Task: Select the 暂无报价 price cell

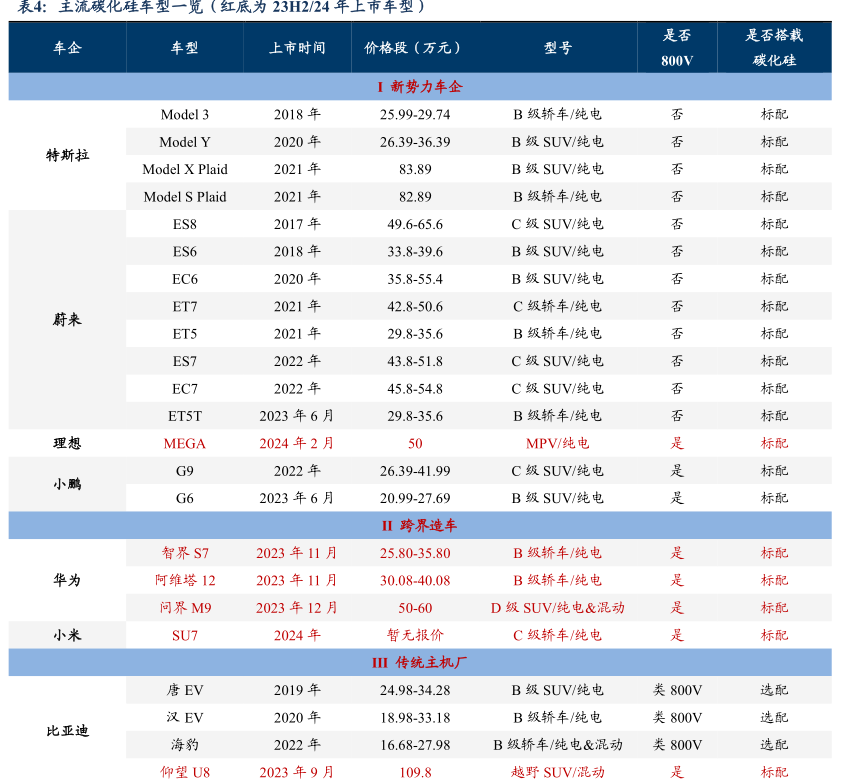Action: click(415, 635)
